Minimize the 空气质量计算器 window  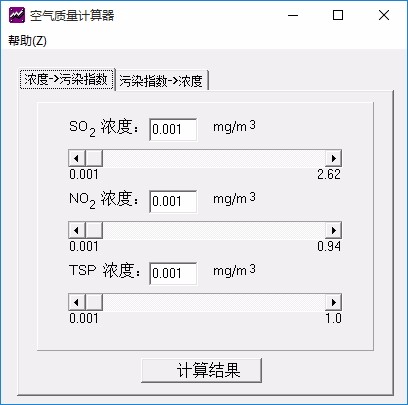point(293,15)
